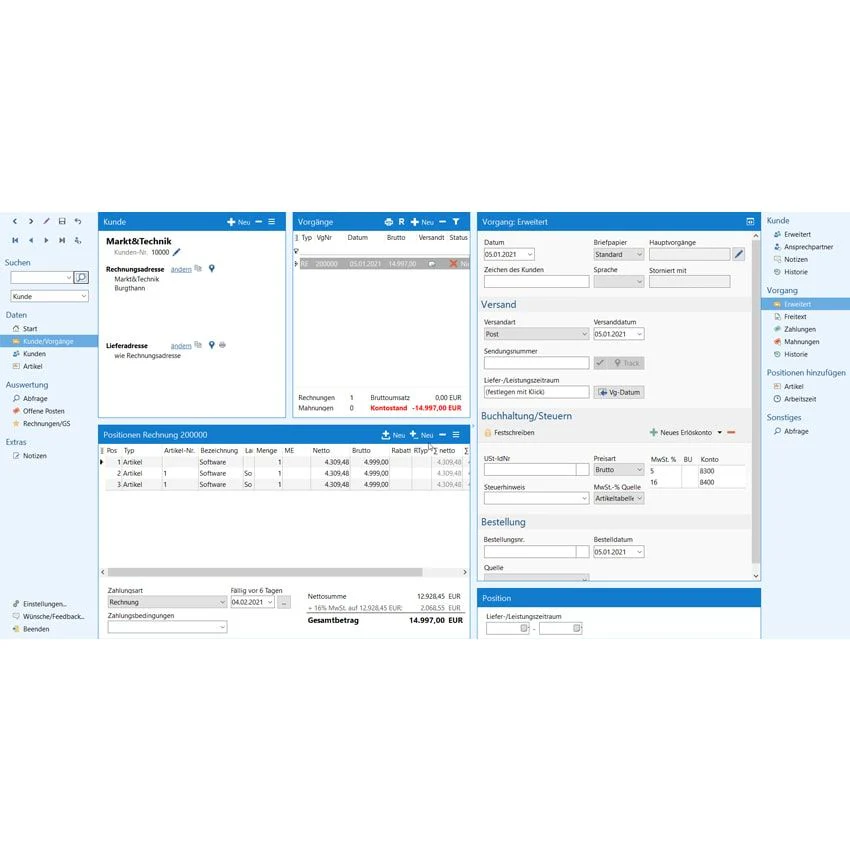The image size is (850, 850).
Task: Open Offene Posten under Auswertung
Action: (x=43, y=411)
